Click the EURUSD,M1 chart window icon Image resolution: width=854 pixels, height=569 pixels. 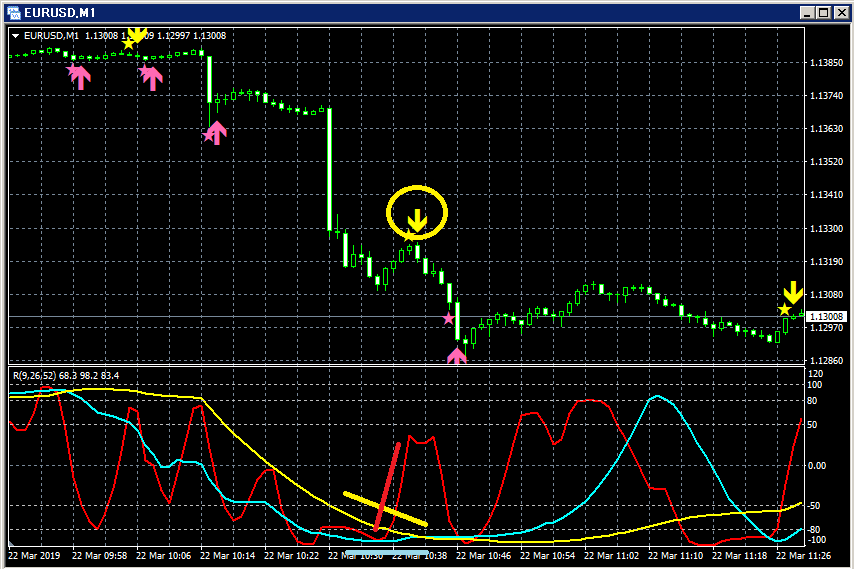pos(14,13)
